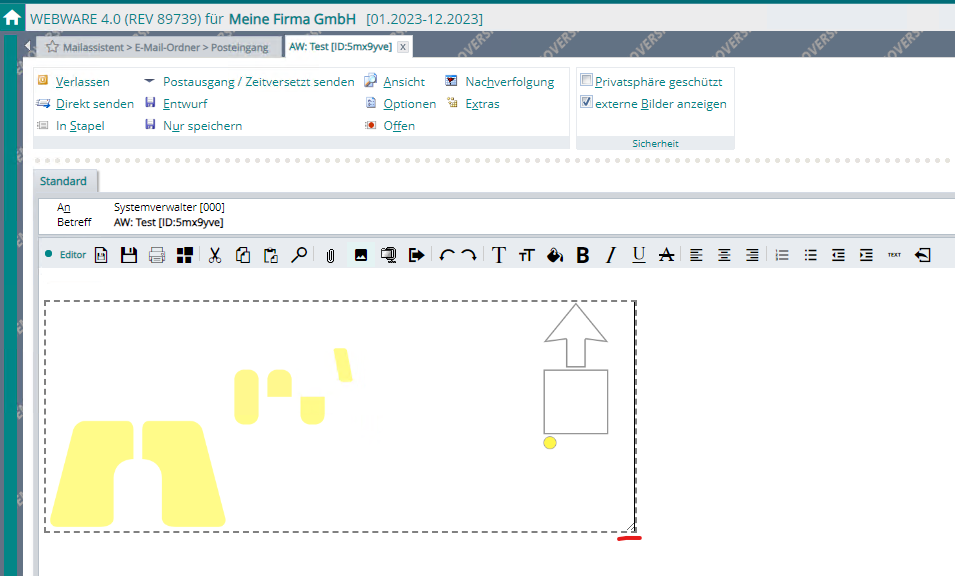Click the Home icon in title bar

click(12, 18)
